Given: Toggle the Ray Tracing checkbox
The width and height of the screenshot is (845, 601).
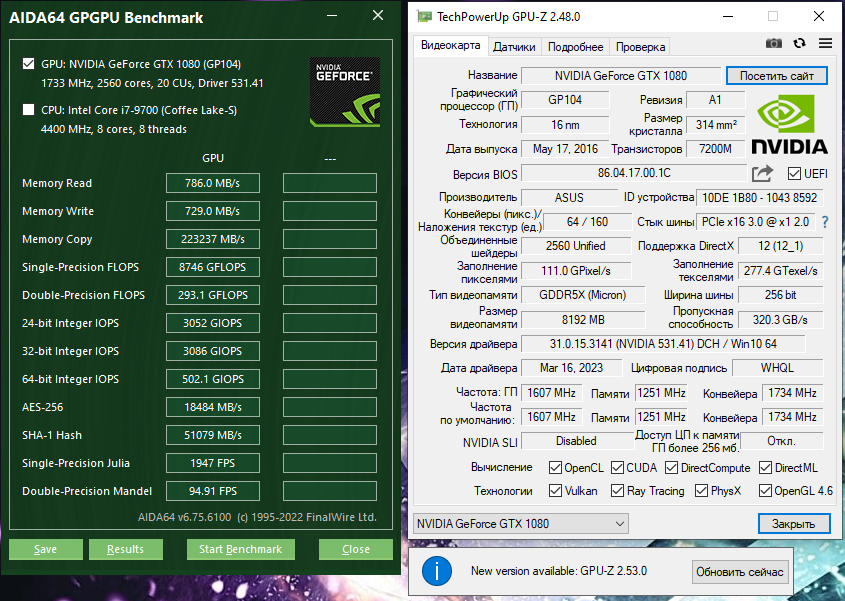Looking at the screenshot, I should click(618, 491).
